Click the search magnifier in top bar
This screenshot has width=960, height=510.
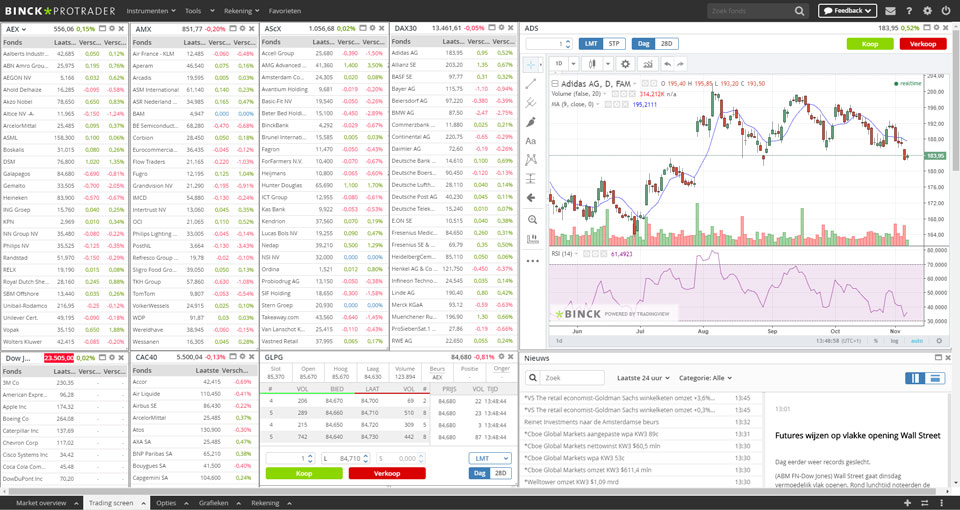800,11
